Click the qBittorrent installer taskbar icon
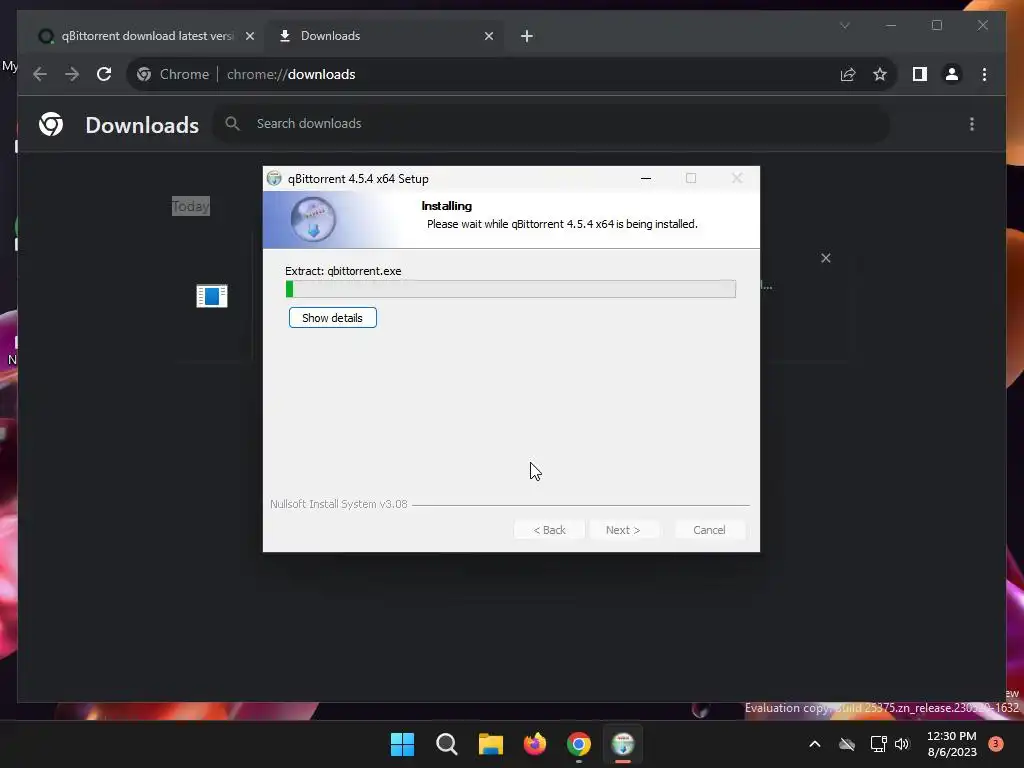The width and height of the screenshot is (1024, 768). coord(623,744)
